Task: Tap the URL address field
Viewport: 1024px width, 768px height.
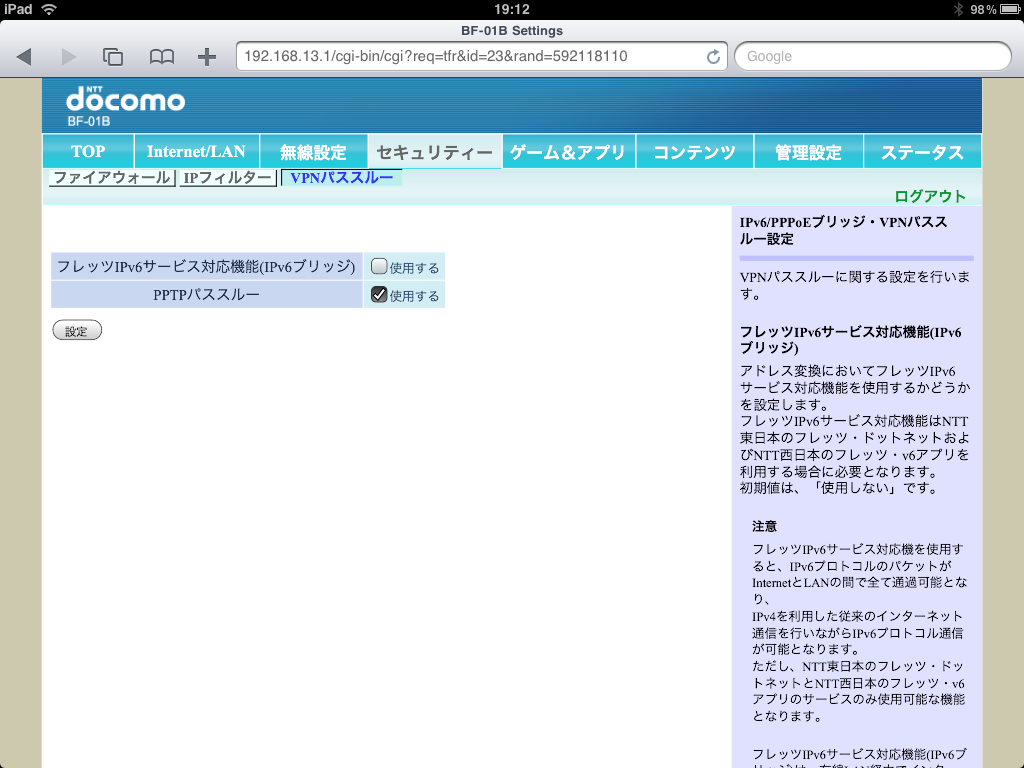Action: click(481, 57)
